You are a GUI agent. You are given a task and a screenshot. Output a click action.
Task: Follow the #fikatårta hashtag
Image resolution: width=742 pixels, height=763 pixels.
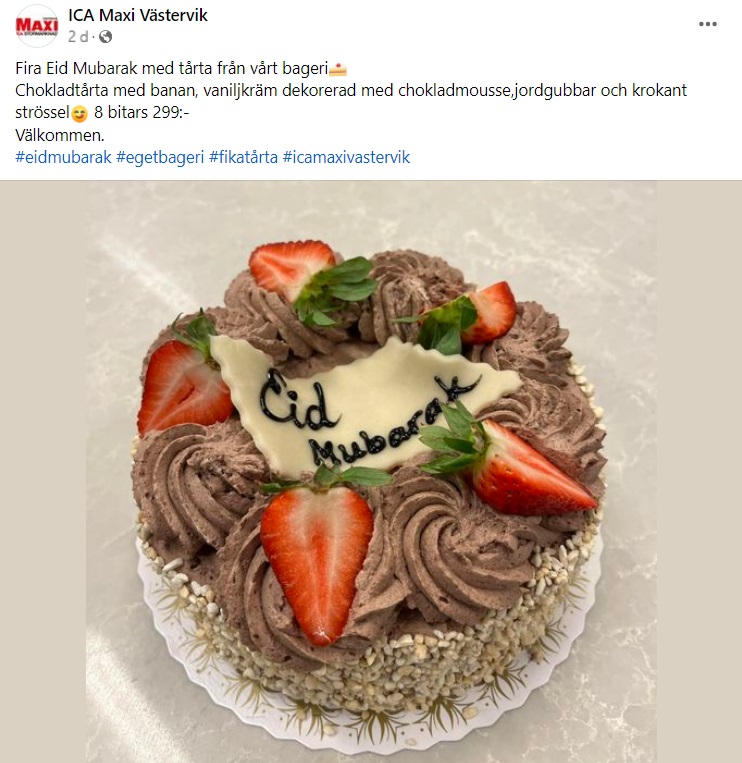click(x=243, y=157)
